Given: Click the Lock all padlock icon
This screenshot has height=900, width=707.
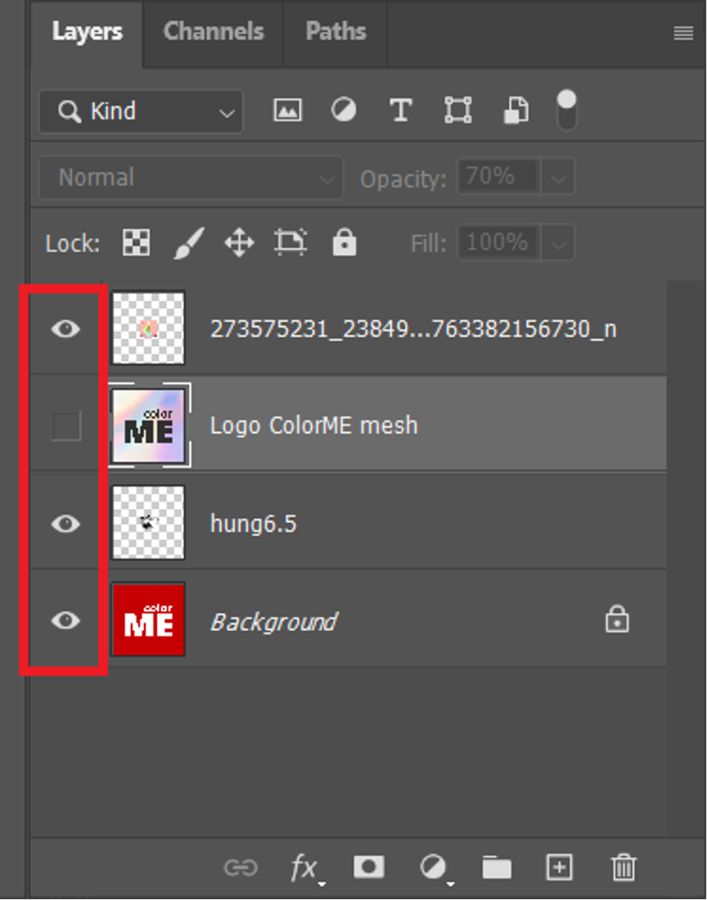Looking at the screenshot, I should (344, 242).
